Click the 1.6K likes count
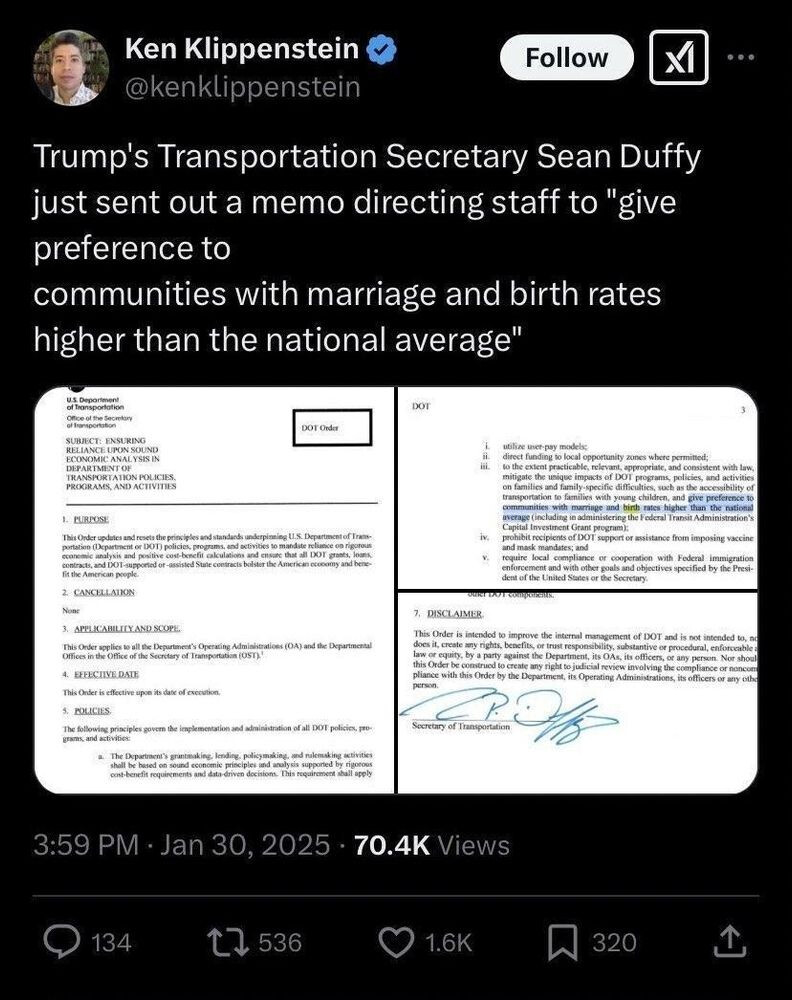 [448, 943]
